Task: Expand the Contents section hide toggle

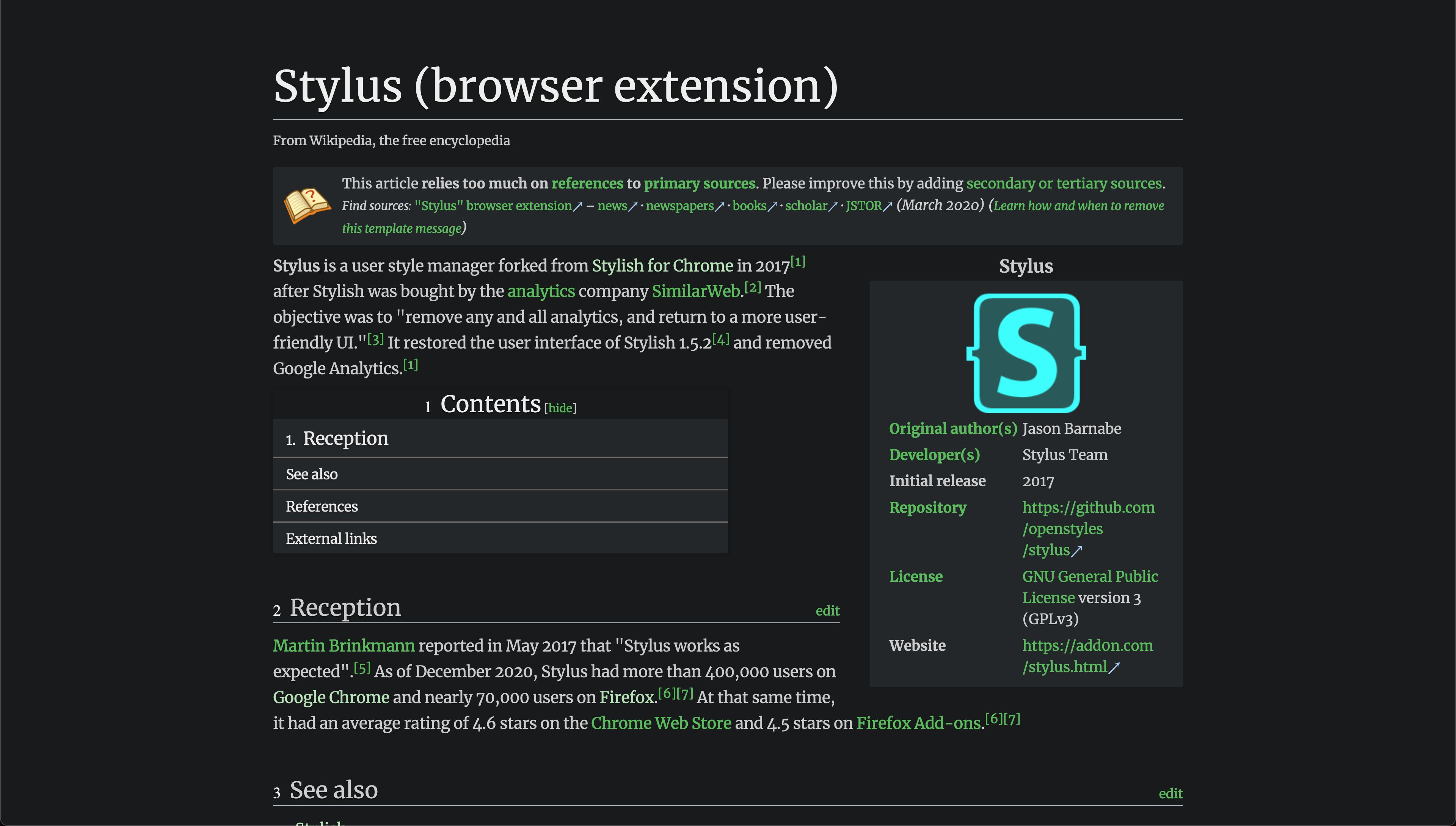Action: (x=560, y=407)
